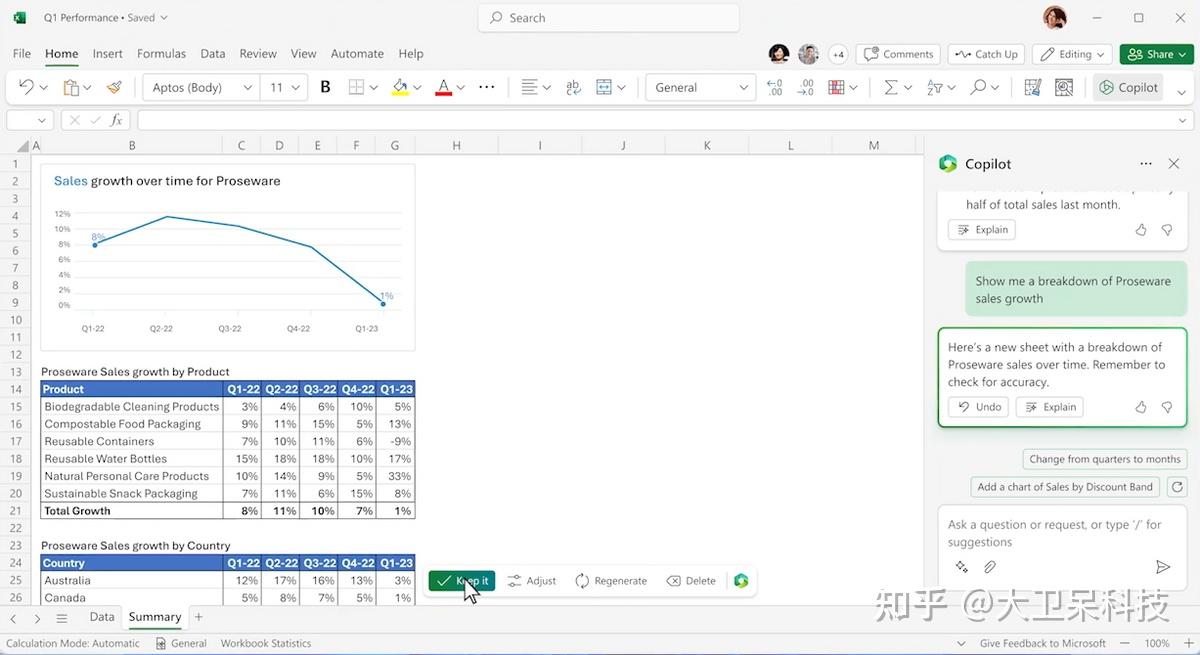Click Explain under the new sheet response
The height and width of the screenshot is (655, 1200).
(1049, 407)
